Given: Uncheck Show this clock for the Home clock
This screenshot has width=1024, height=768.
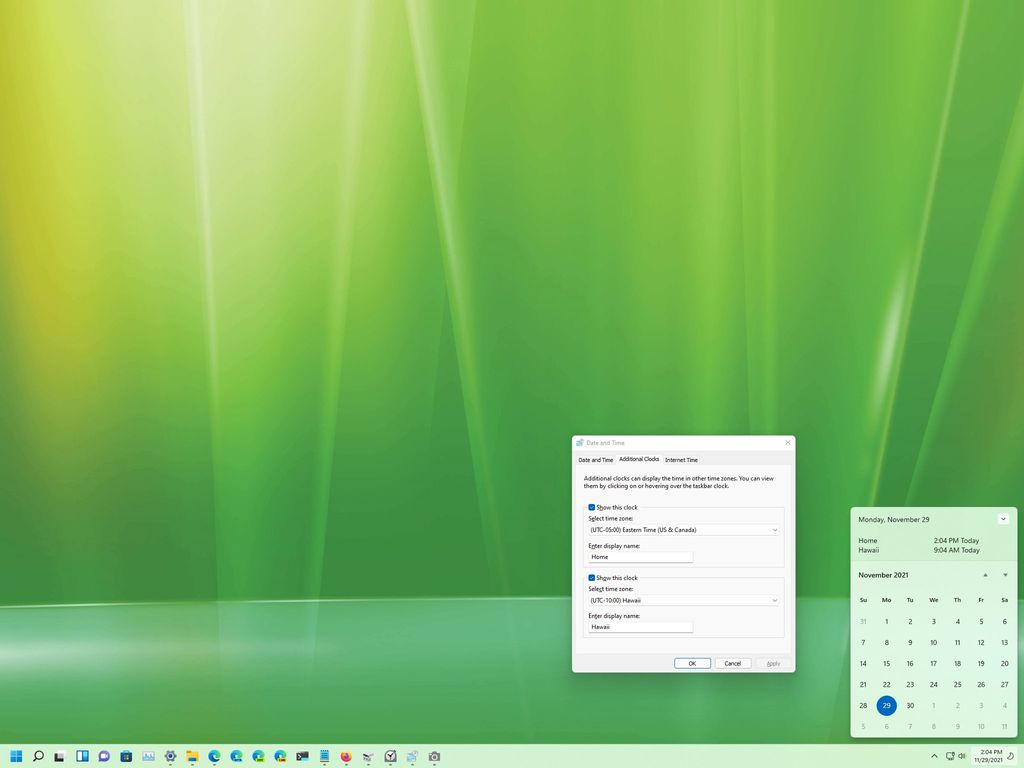Looking at the screenshot, I should coord(591,507).
